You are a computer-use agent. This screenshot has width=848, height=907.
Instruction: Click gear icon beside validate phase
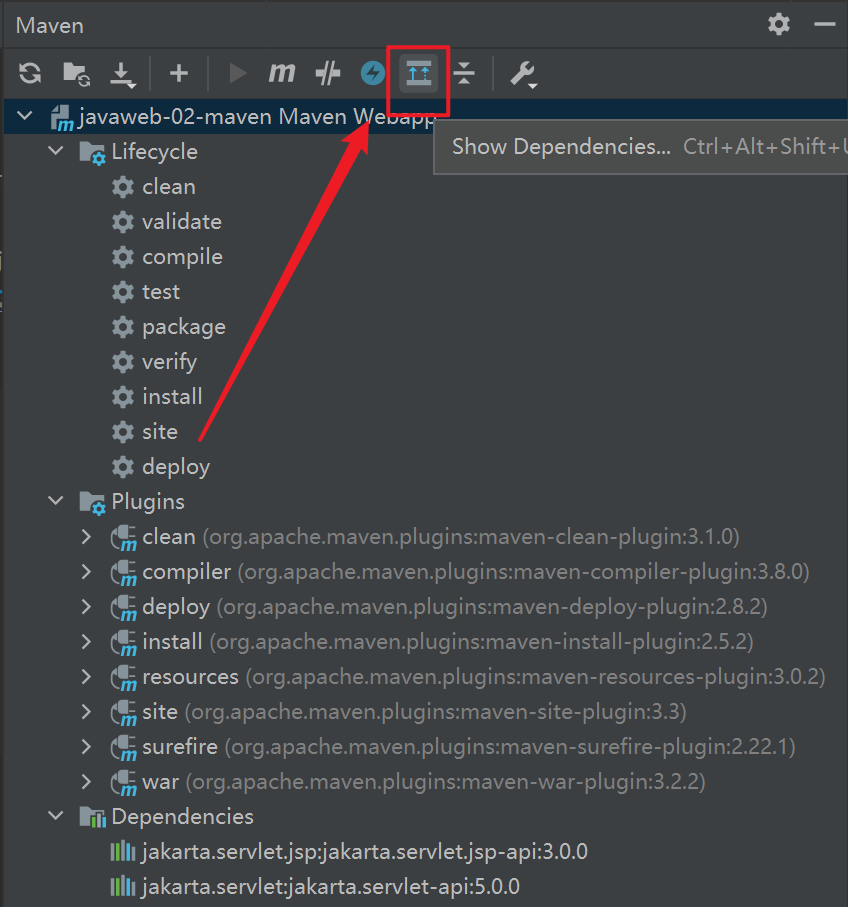(x=123, y=222)
